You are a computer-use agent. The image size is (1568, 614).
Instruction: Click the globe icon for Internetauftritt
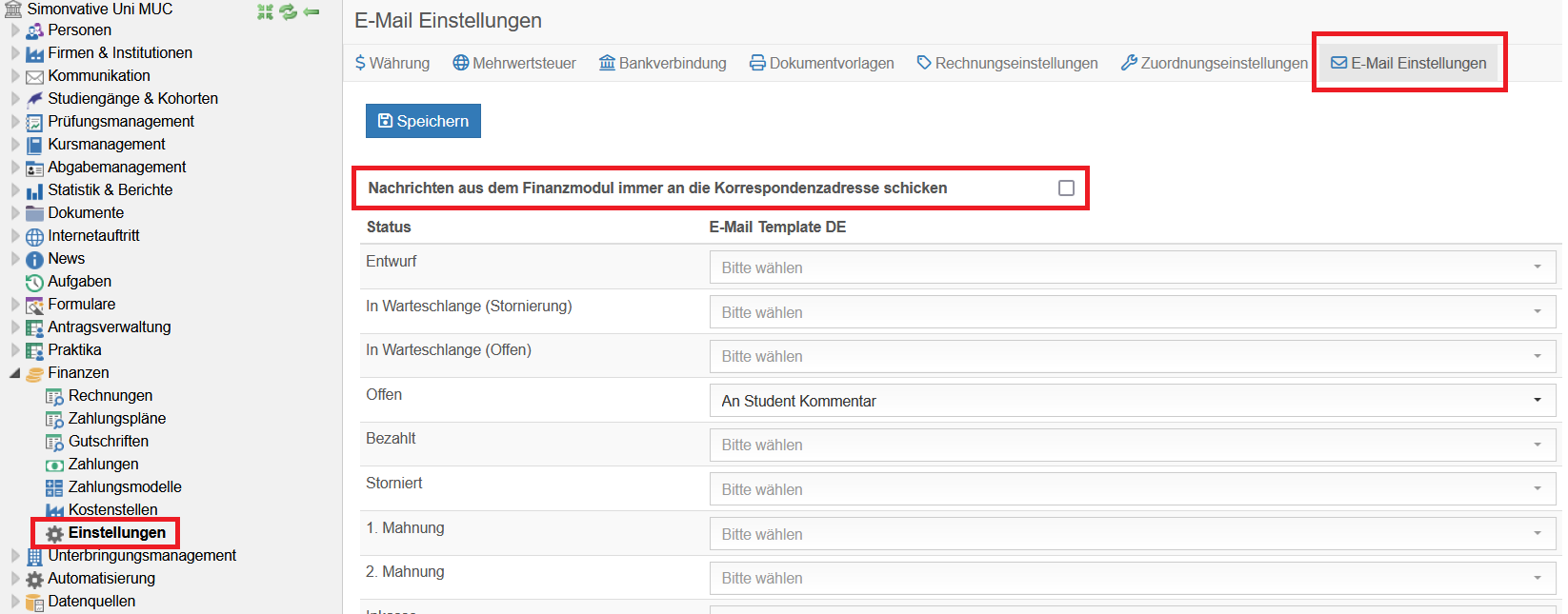click(x=35, y=236)
